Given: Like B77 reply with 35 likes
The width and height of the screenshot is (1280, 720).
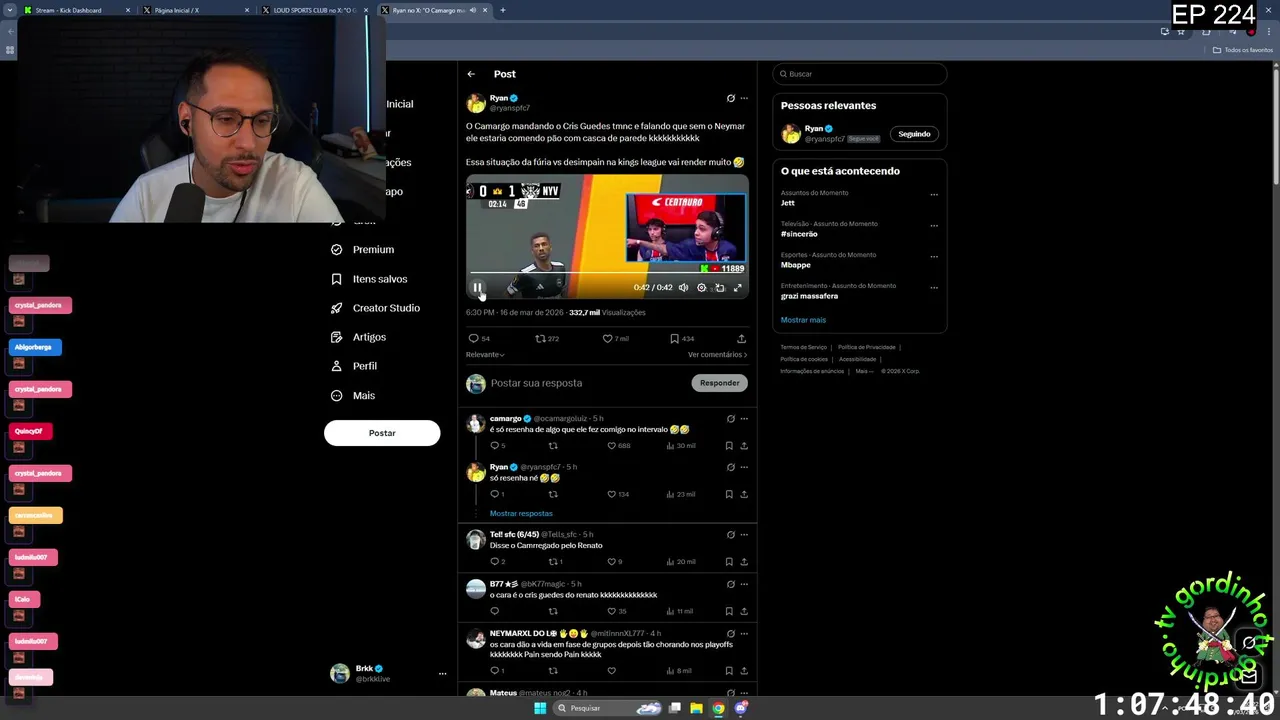Looking at the screenshot, I should click(x=617, y=611).
